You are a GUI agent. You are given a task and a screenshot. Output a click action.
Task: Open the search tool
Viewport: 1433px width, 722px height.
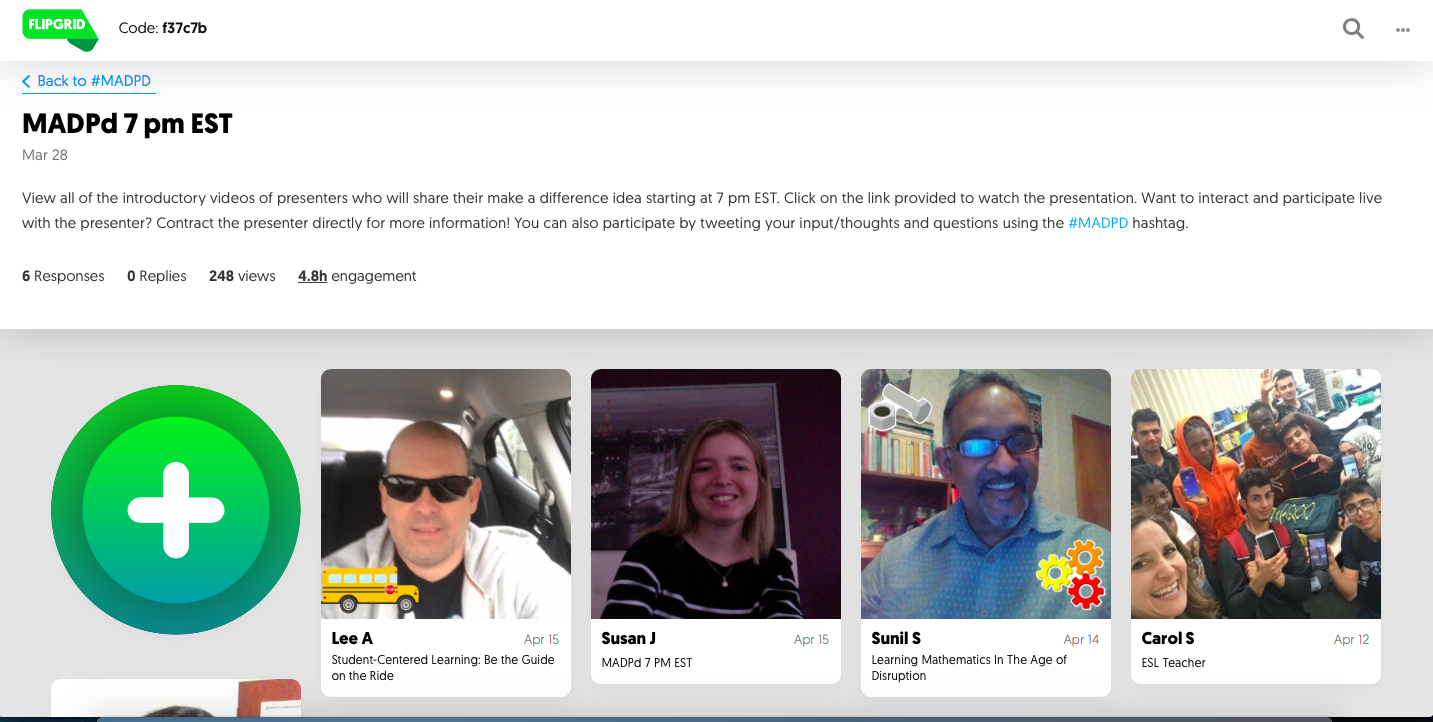1353,28
